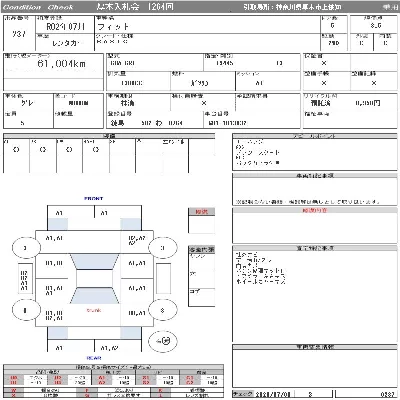
Task: Click the red trunk label in the diagram
Action: coord(94,310)
